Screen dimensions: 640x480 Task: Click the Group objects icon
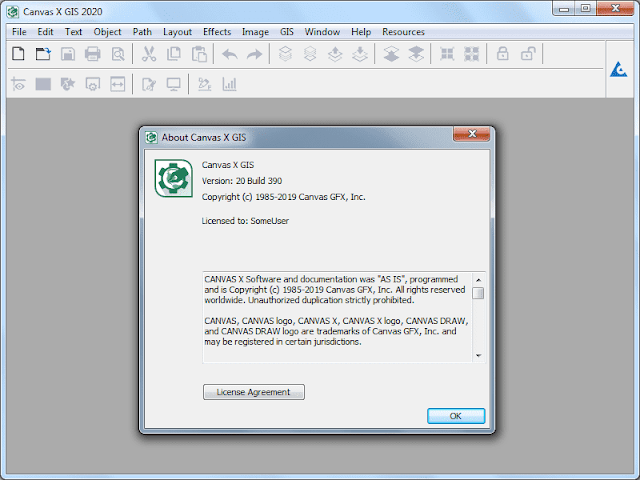[447, 53]
